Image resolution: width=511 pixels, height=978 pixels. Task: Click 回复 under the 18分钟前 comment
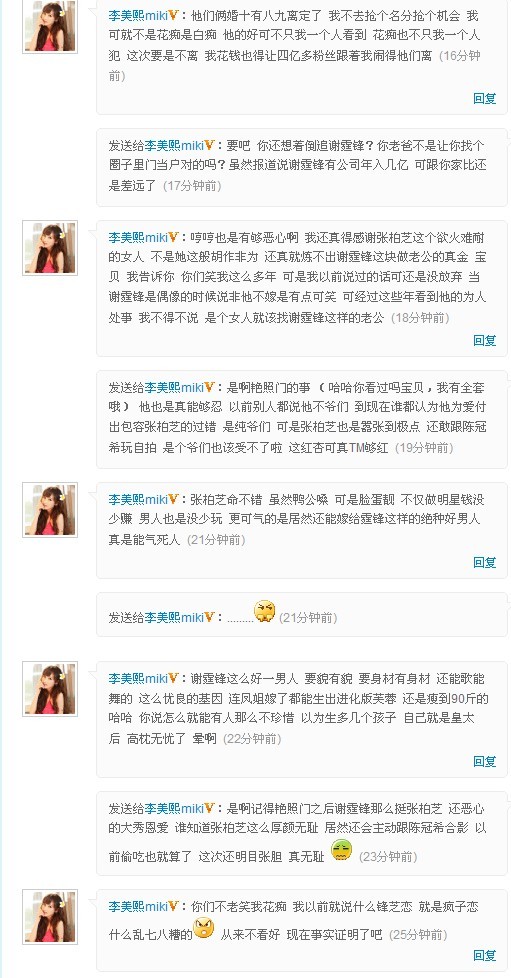click(485, 340)
